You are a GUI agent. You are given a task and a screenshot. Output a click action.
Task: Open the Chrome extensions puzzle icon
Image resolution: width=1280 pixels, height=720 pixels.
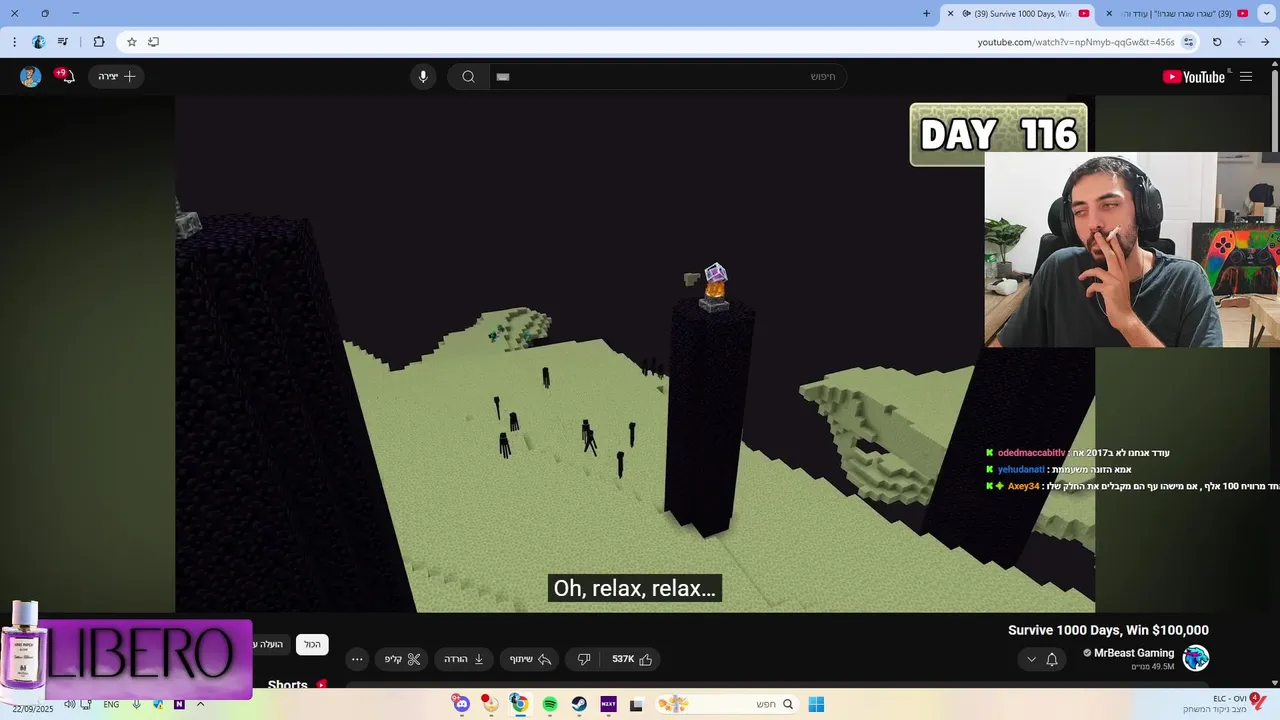(x=99, y=42)
